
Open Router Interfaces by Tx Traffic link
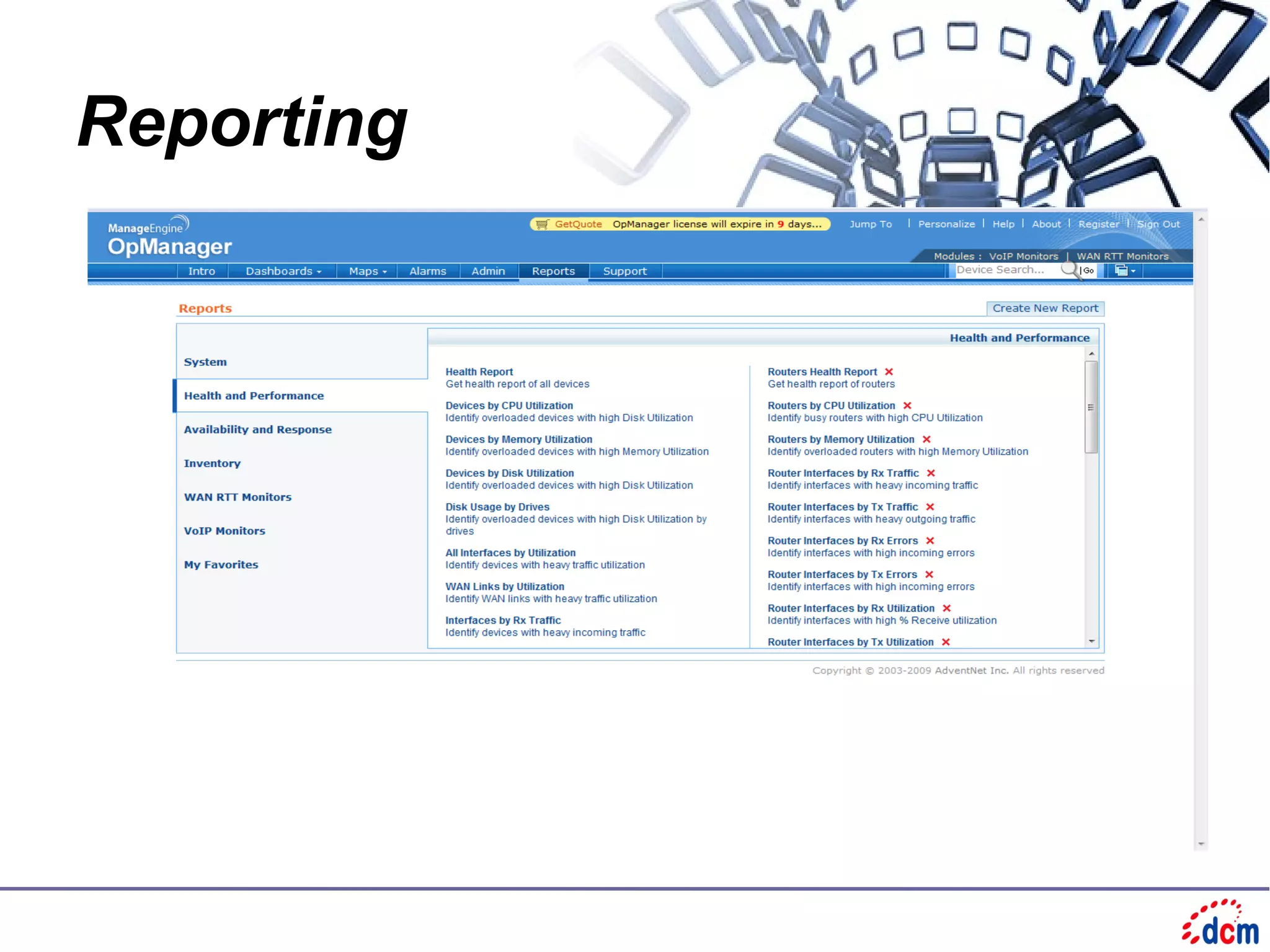[843, 507]
